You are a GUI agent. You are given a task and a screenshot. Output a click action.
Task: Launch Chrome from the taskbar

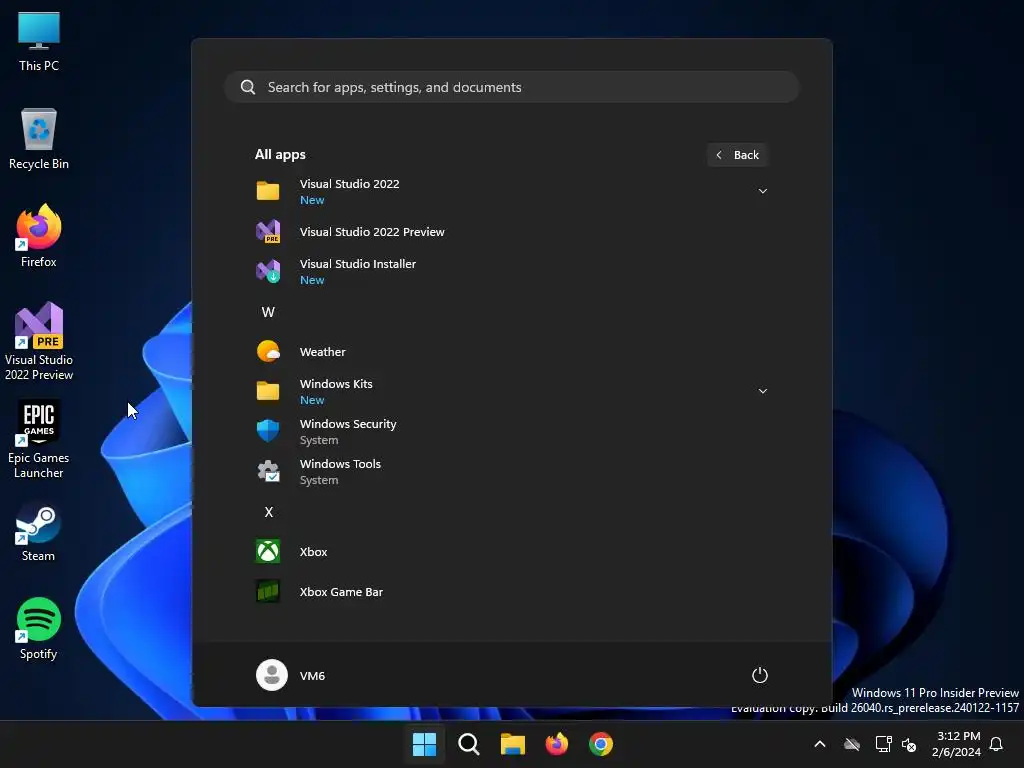601,744
